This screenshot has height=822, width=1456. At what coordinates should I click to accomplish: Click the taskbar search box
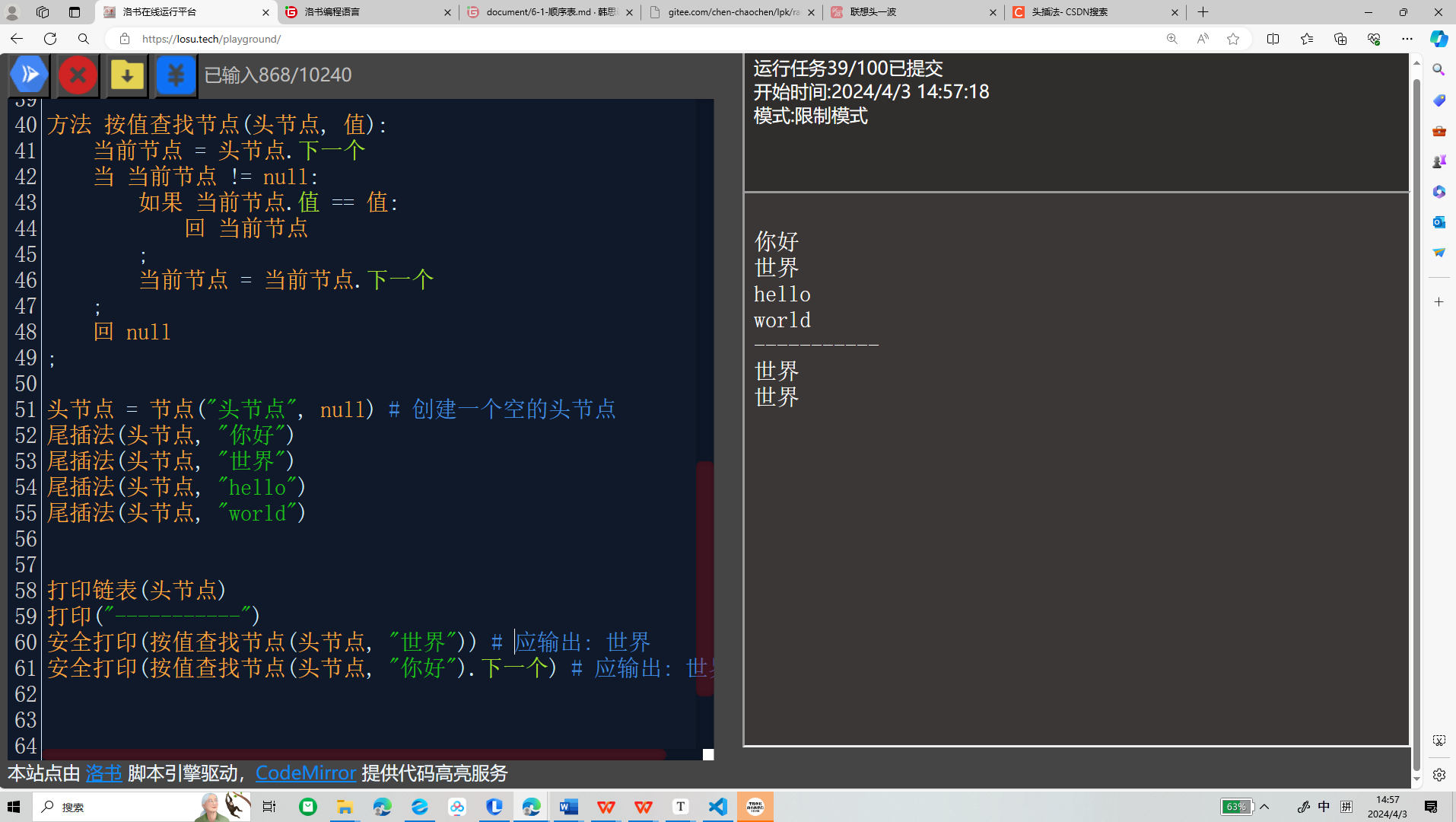(142, 807)
